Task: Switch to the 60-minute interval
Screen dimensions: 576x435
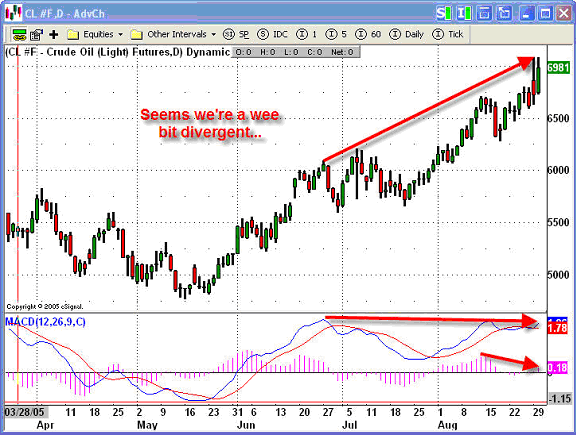Action: point(368,34)
